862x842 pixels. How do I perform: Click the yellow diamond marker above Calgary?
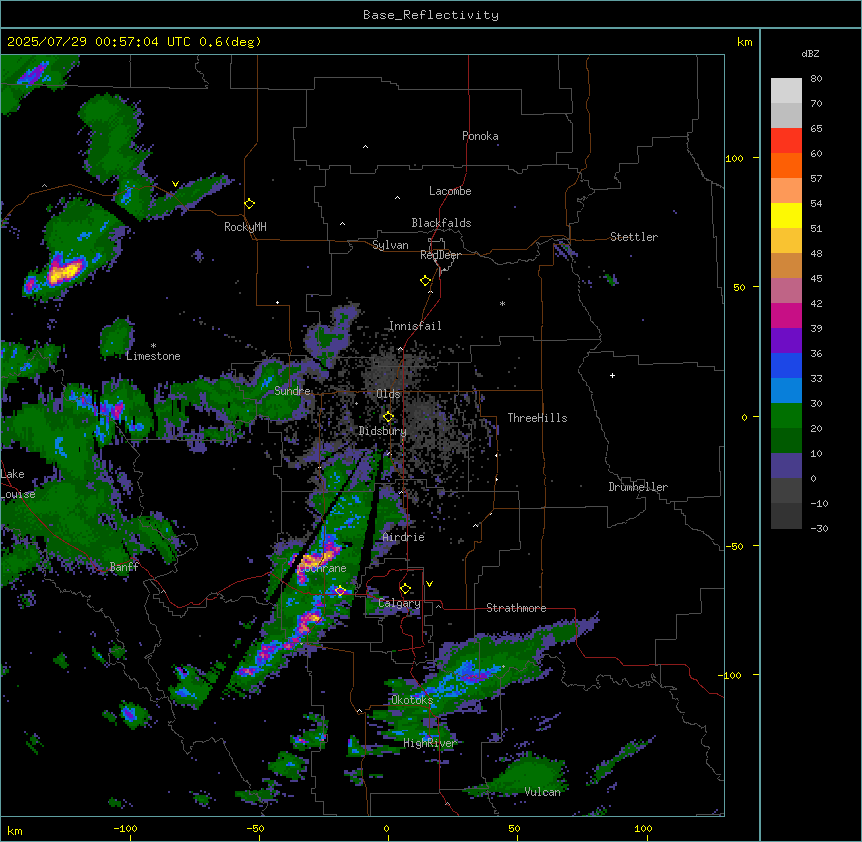coord(405,589)
